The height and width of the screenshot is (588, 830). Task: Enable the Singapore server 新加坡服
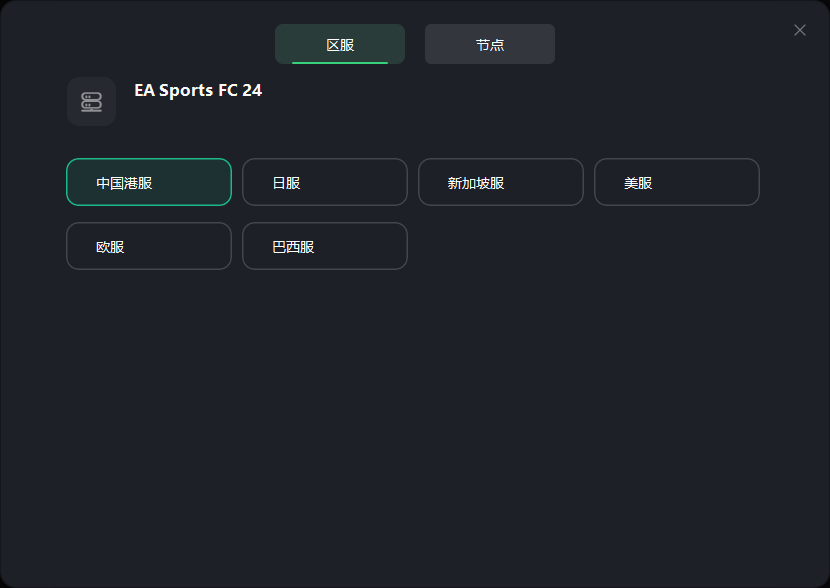click(x=501, y=182)
